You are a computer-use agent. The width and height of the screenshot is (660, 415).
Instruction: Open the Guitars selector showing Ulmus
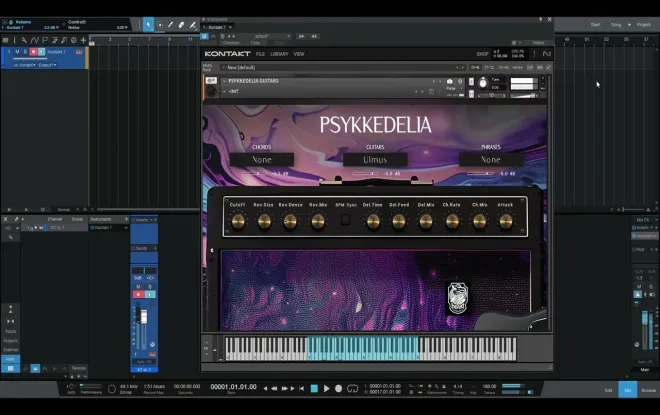tap(375, 160)
